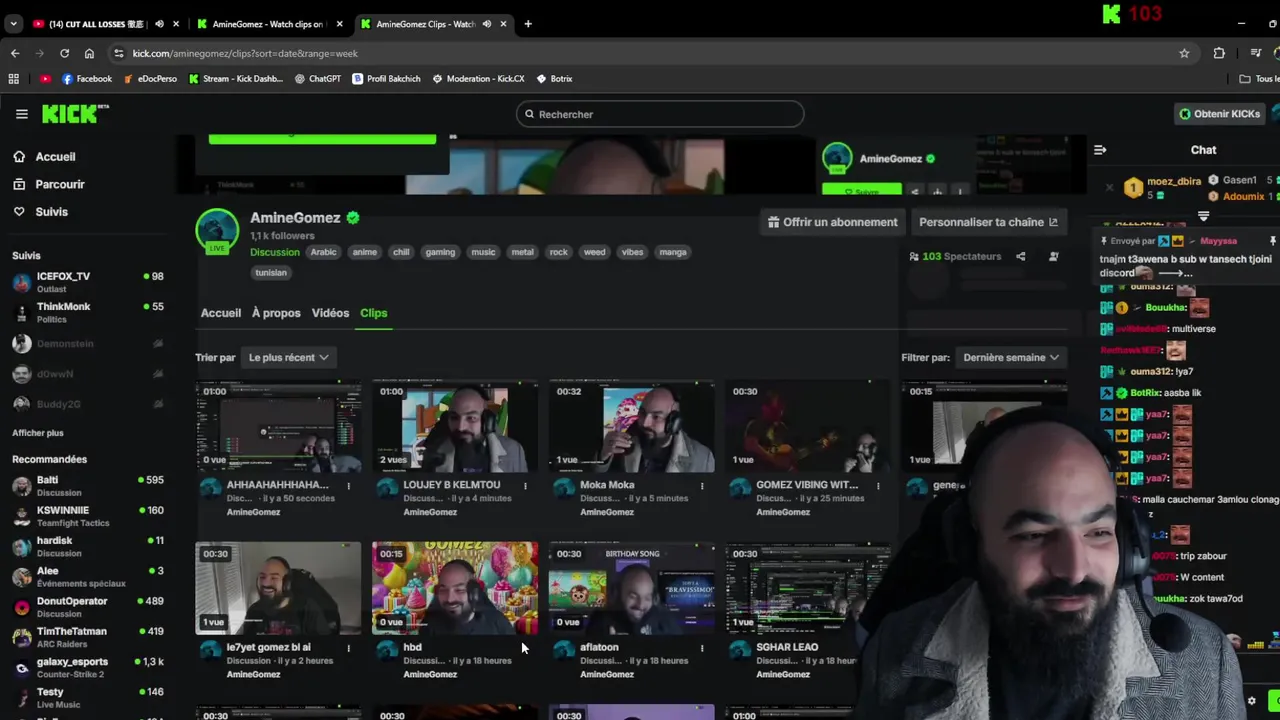Unpin the pinned chat message

click(x=1272, y=241)
